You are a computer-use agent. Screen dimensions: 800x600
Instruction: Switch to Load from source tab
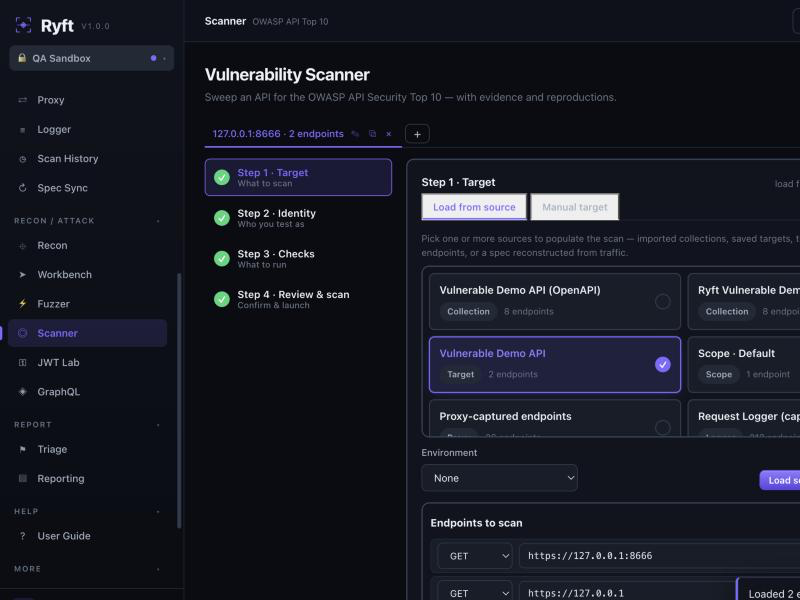[x=474, y=207]
